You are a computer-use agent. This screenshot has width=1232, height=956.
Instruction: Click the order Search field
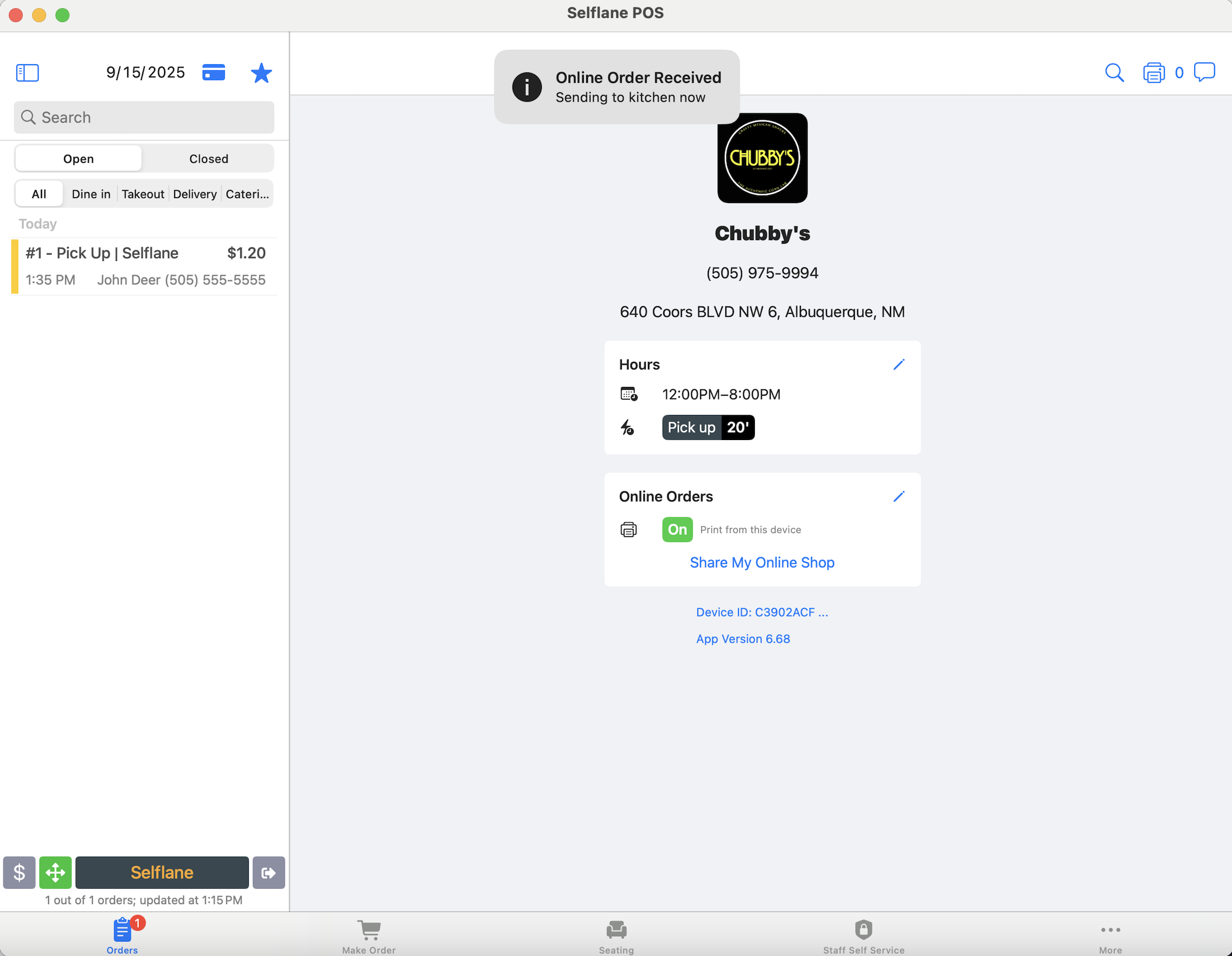pos(144,117)
